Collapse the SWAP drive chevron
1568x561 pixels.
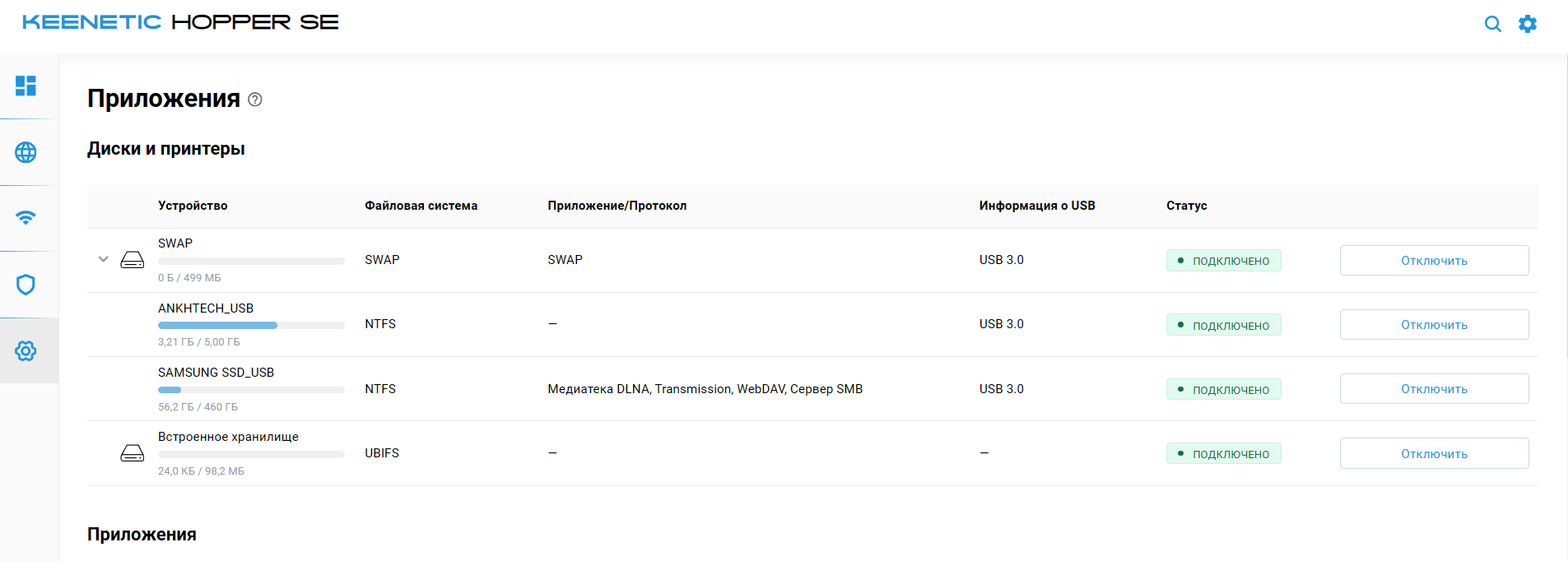coord(103,259)
